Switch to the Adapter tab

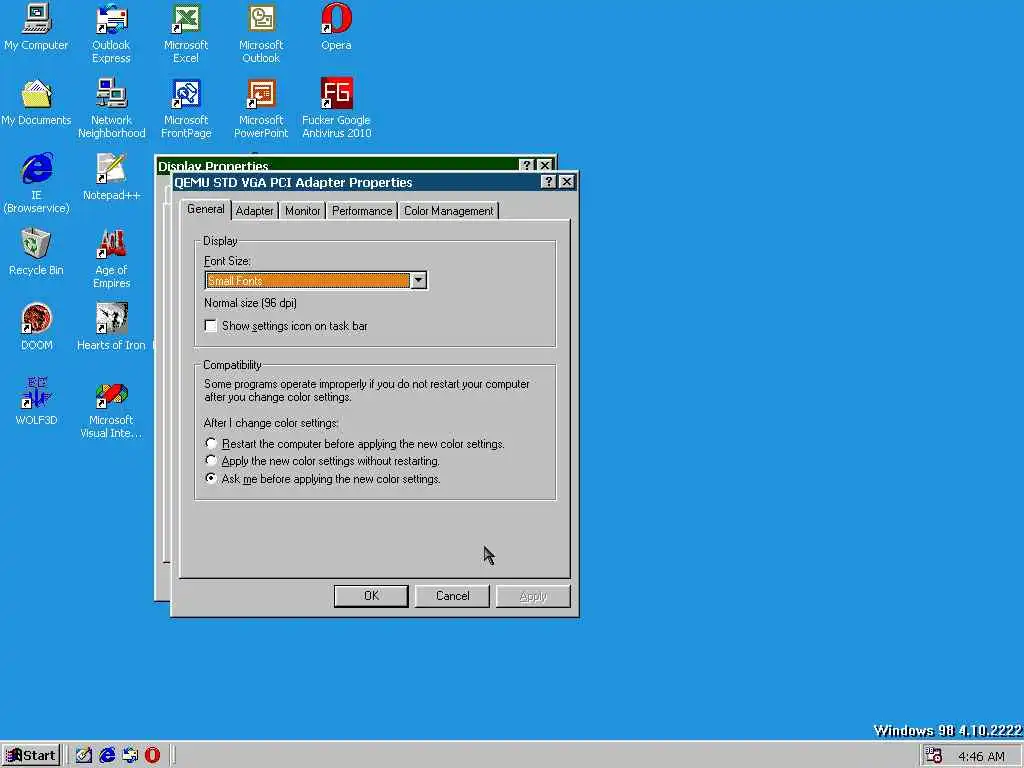click(255, 211)
